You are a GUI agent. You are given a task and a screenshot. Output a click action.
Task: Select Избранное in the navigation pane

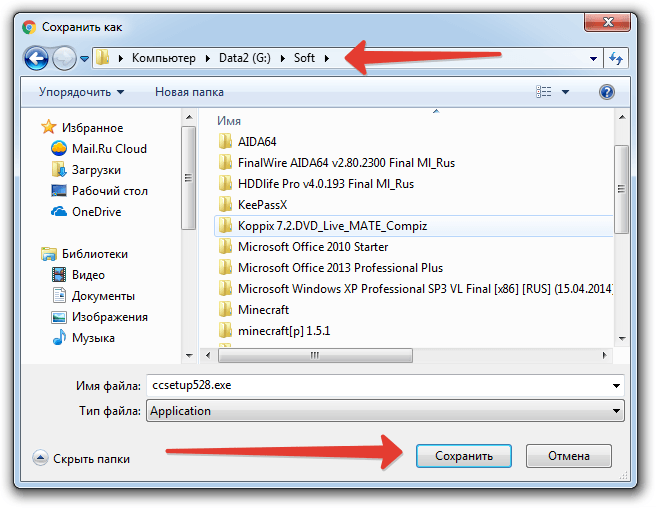click(93, 128)
